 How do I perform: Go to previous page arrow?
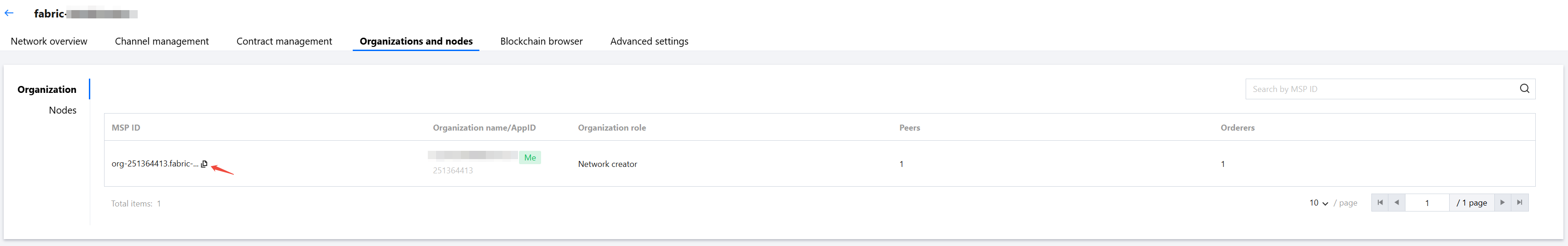1396,203
